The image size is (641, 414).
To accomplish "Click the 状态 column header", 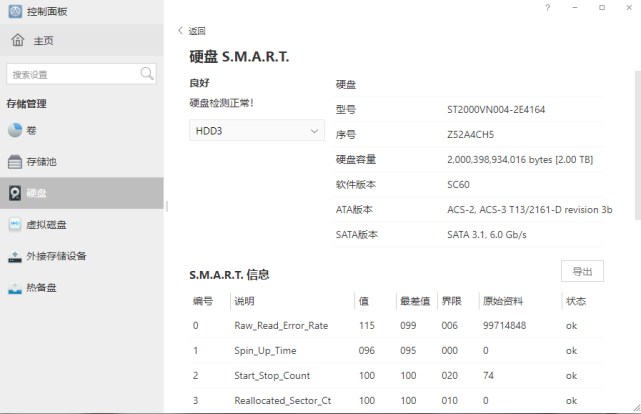I will pos(576,301).
